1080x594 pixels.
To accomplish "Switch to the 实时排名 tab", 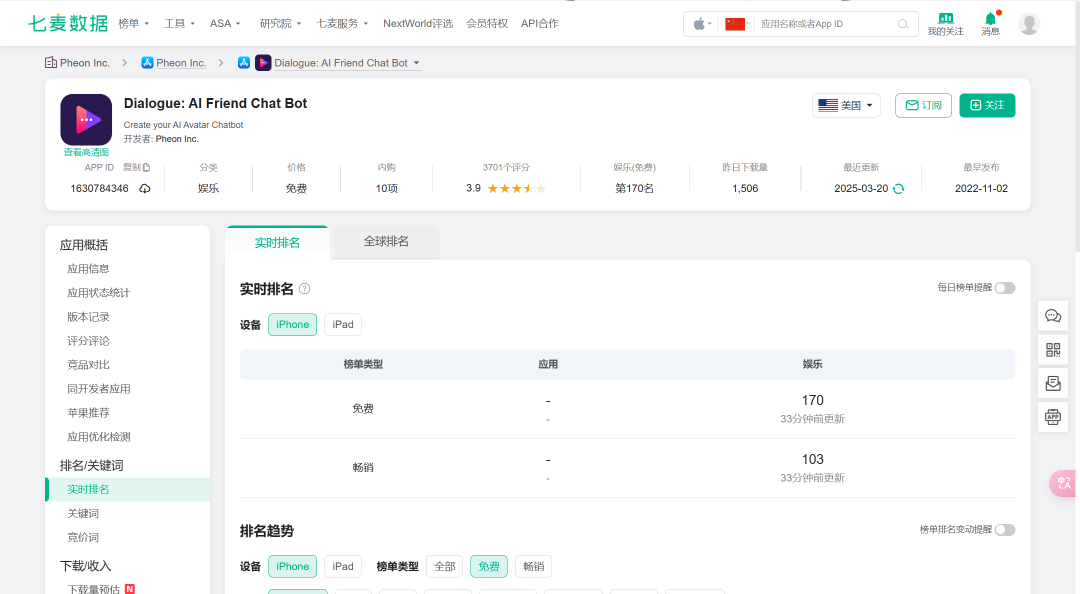I will coord(277,243).
